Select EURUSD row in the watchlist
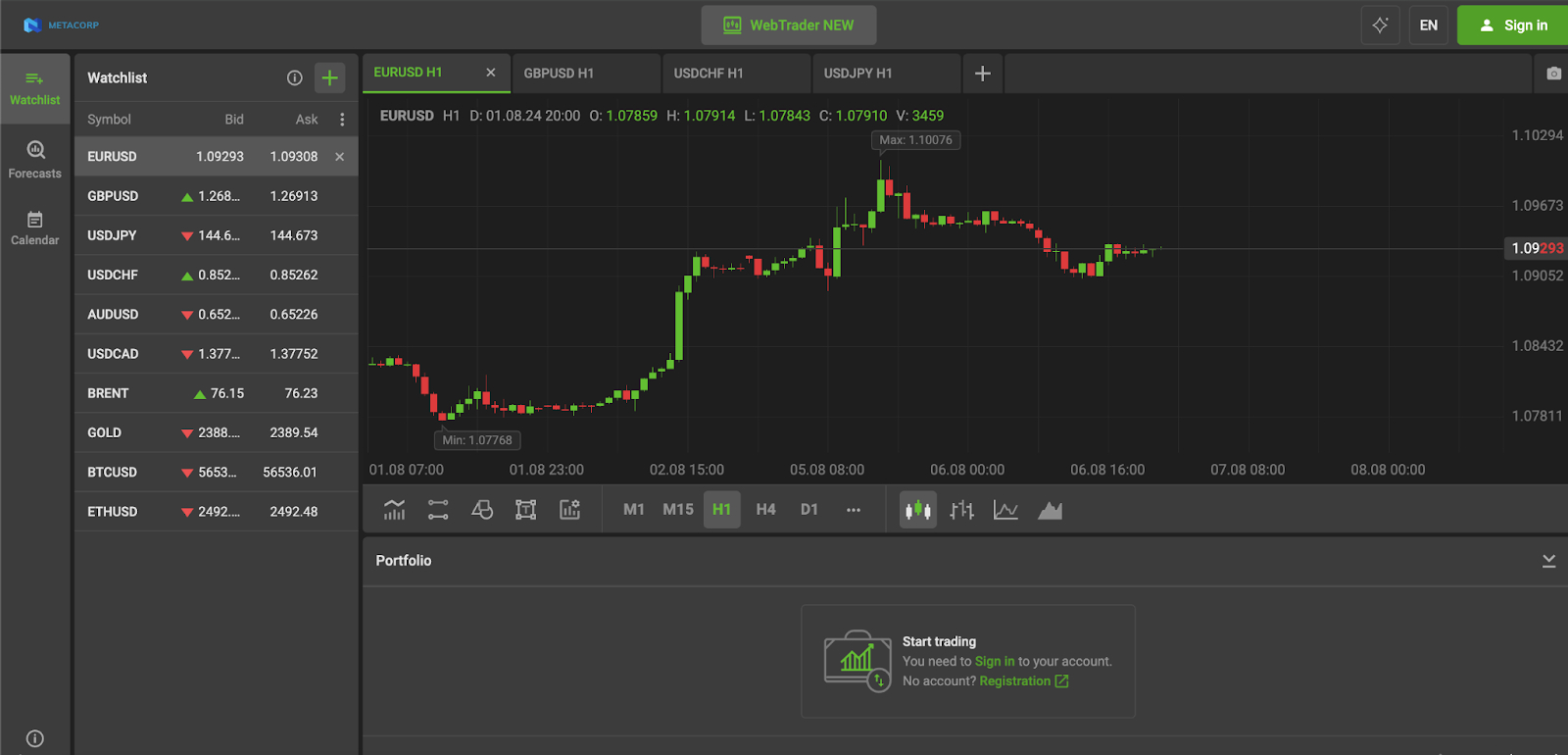Image resolution: width=1568 pixels, height=755 pixels. [x=217, y=157]
